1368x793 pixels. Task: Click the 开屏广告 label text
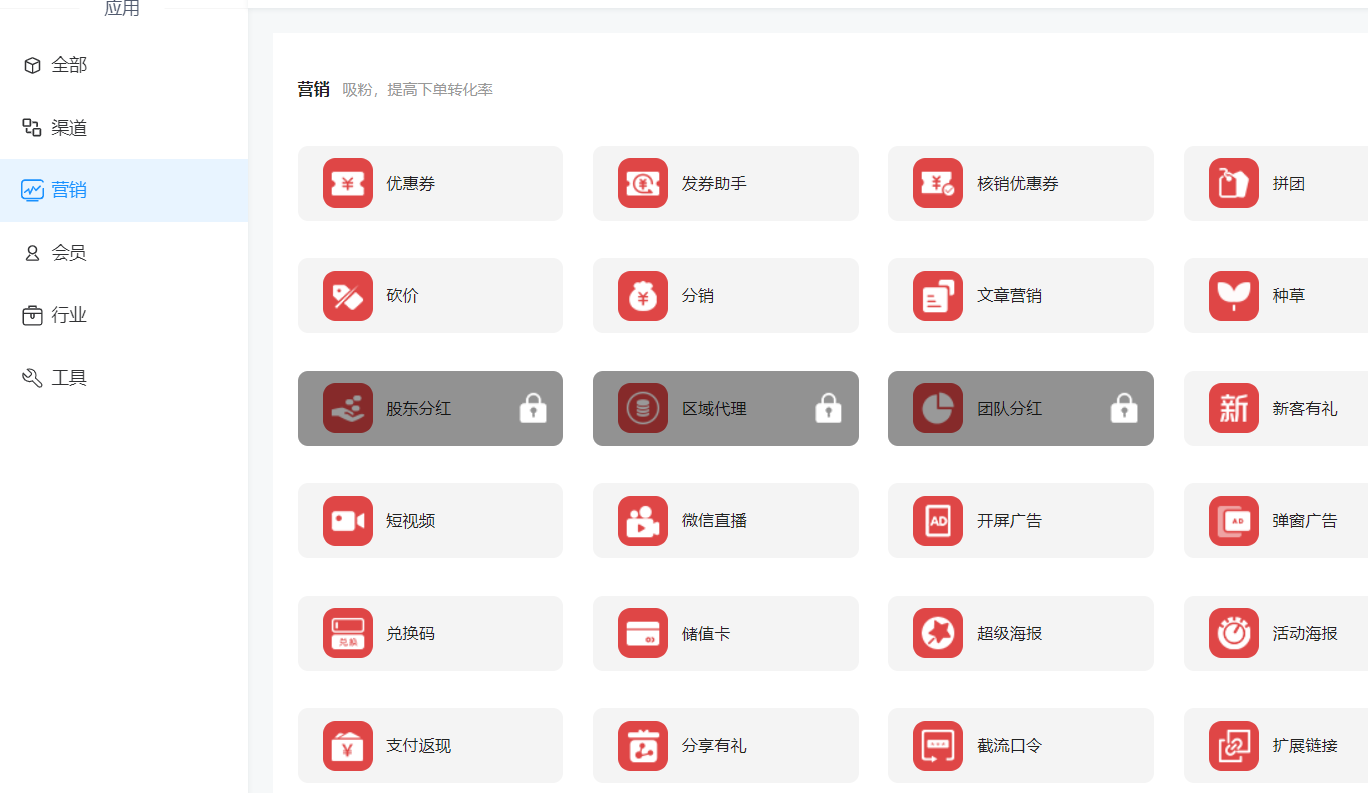1009,521
